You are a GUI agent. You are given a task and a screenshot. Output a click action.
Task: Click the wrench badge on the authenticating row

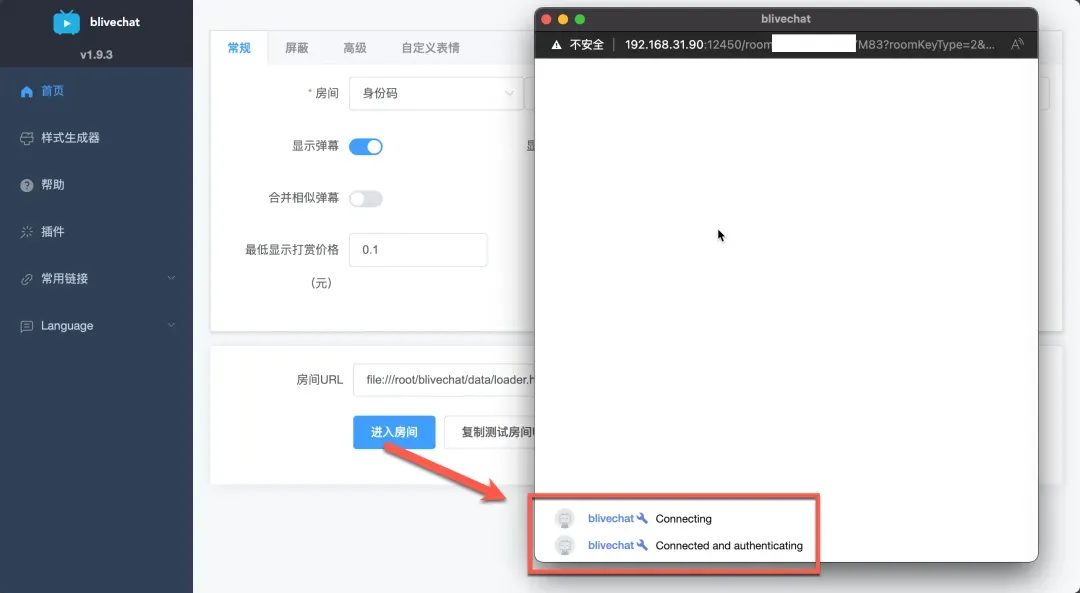tap(642, 545)
